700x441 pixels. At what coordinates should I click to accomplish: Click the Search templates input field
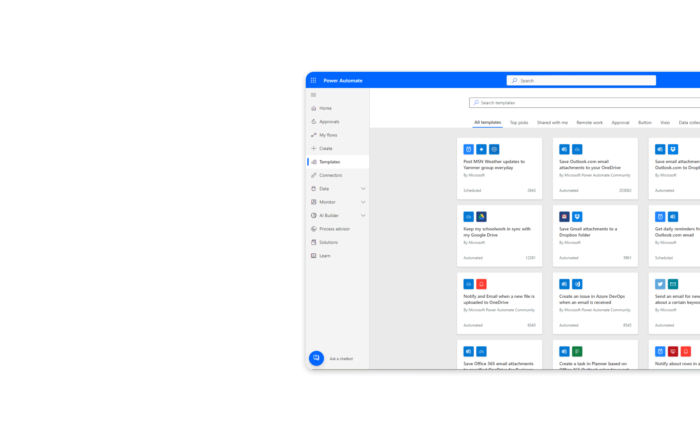pos(584,103)
